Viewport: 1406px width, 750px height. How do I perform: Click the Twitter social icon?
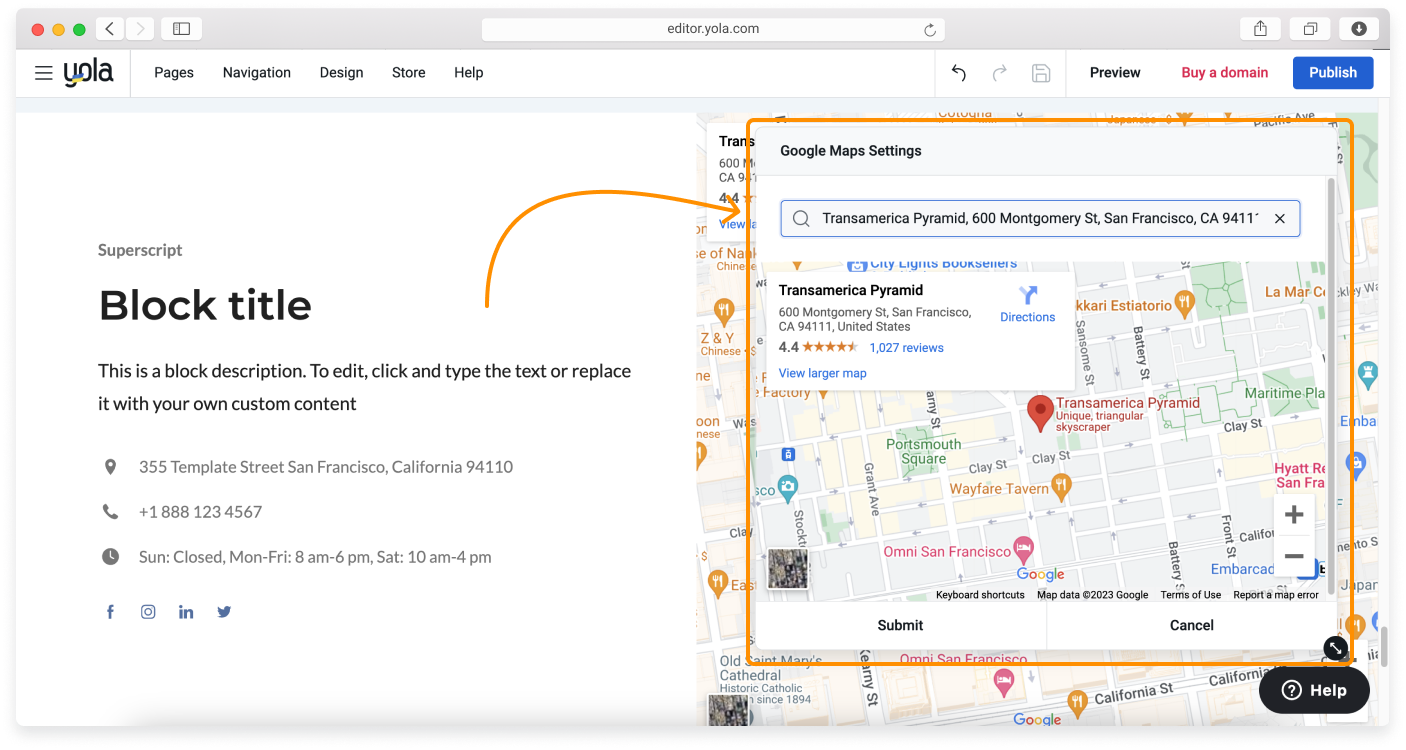coord(224,612)
